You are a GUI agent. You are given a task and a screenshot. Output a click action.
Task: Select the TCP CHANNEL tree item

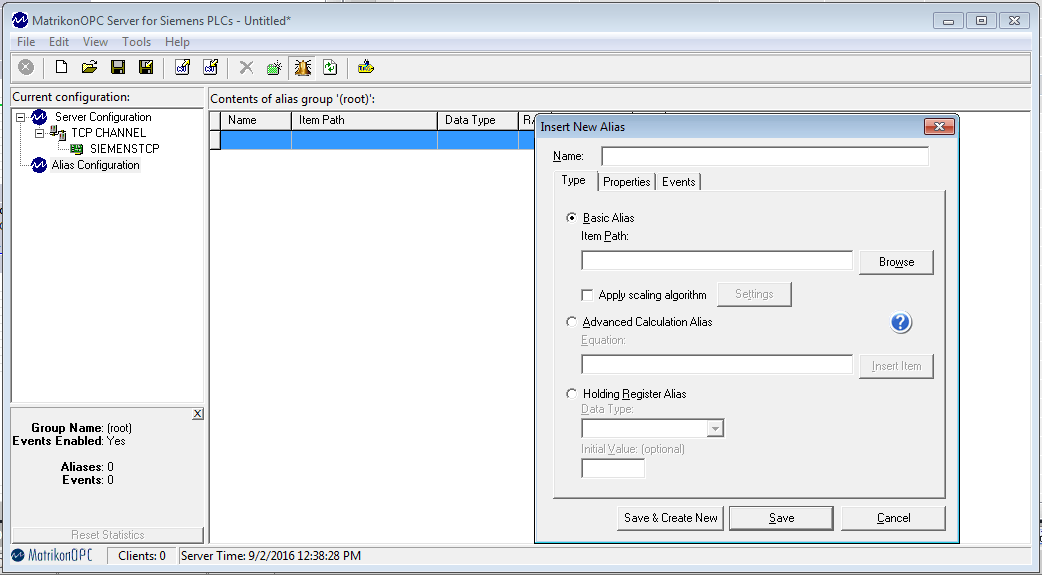[x=108, y=133]
